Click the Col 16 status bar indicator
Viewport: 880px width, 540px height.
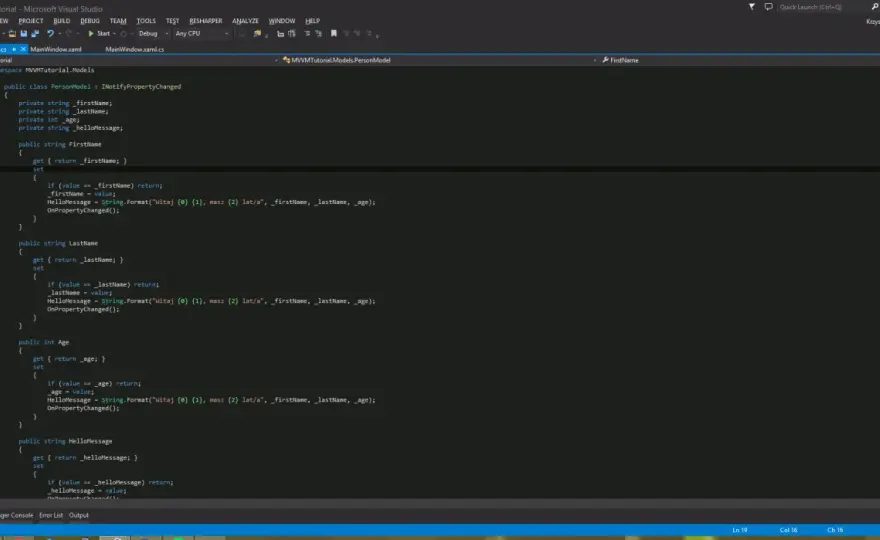point(789,530)
